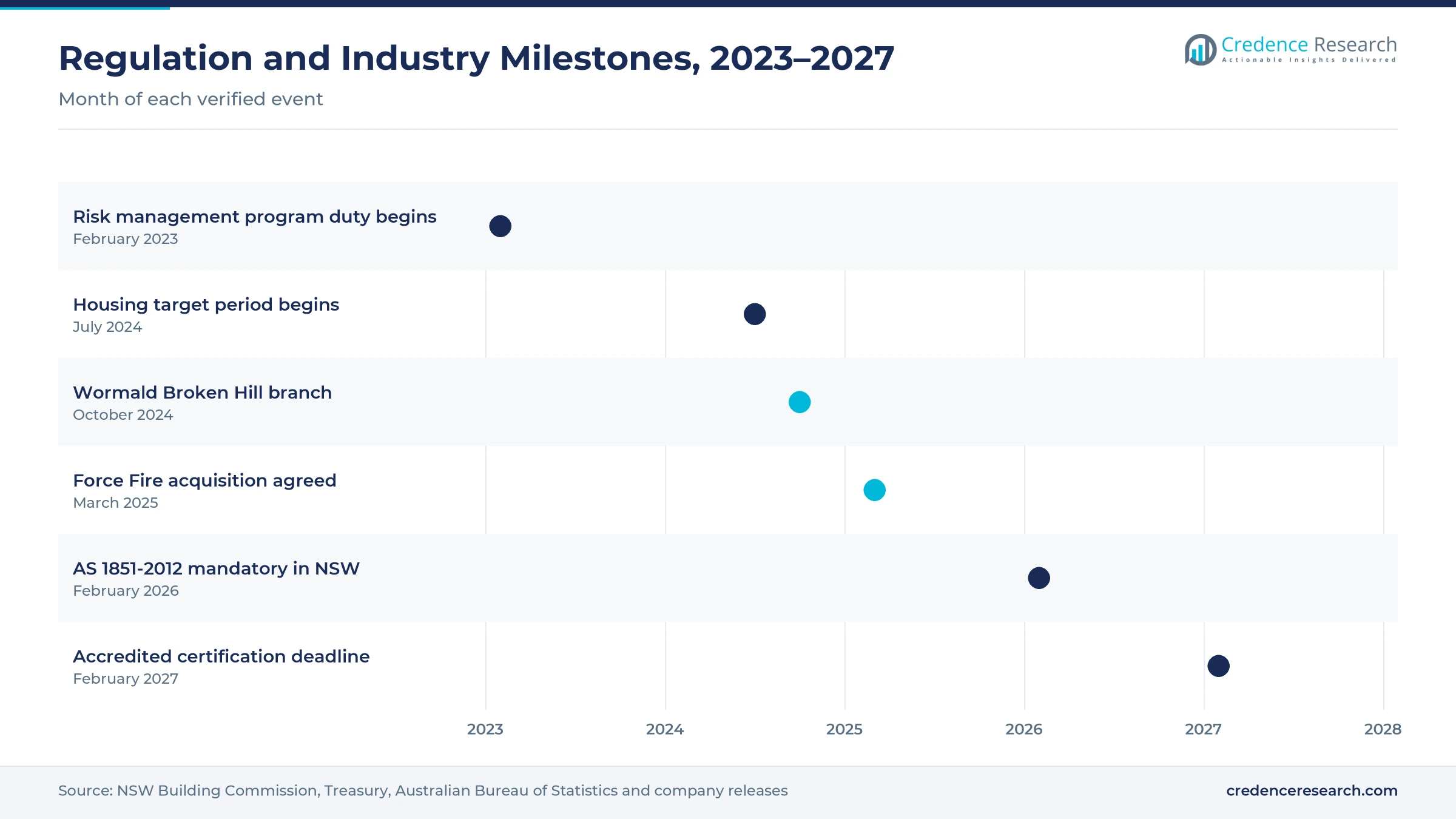Click the 2027 axis label

(1204, 729)
